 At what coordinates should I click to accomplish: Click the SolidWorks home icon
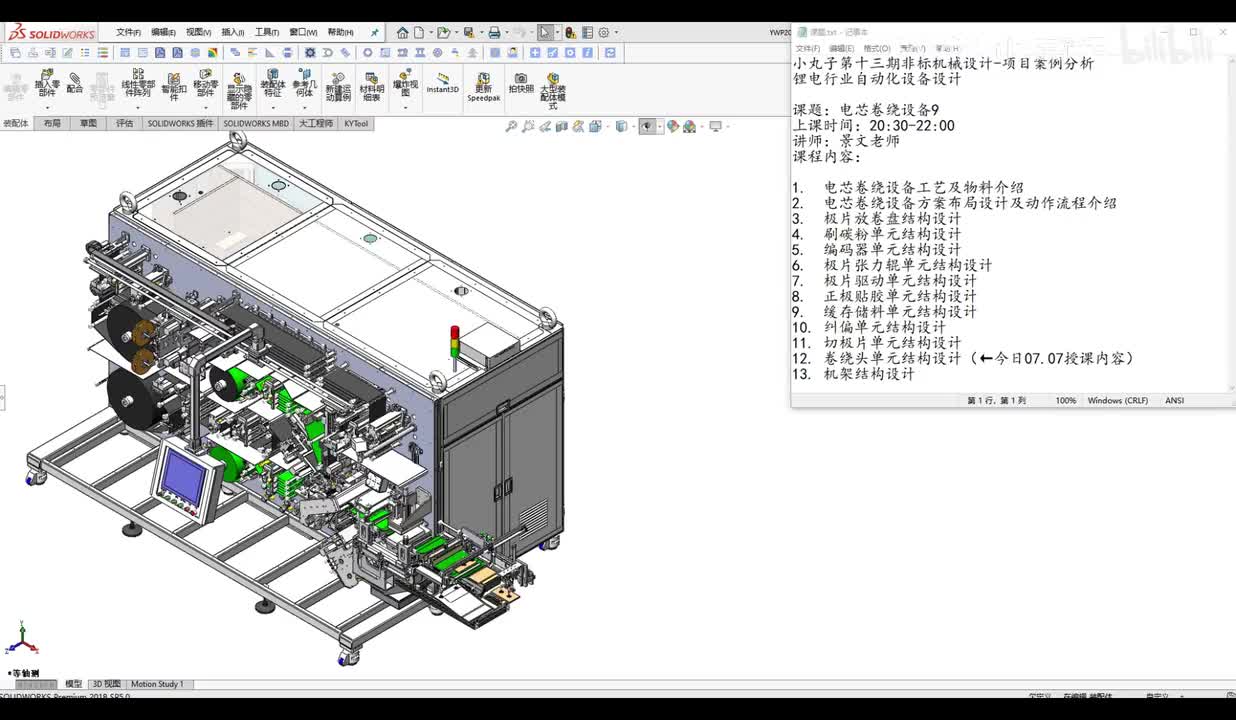[x=403, y=33]
